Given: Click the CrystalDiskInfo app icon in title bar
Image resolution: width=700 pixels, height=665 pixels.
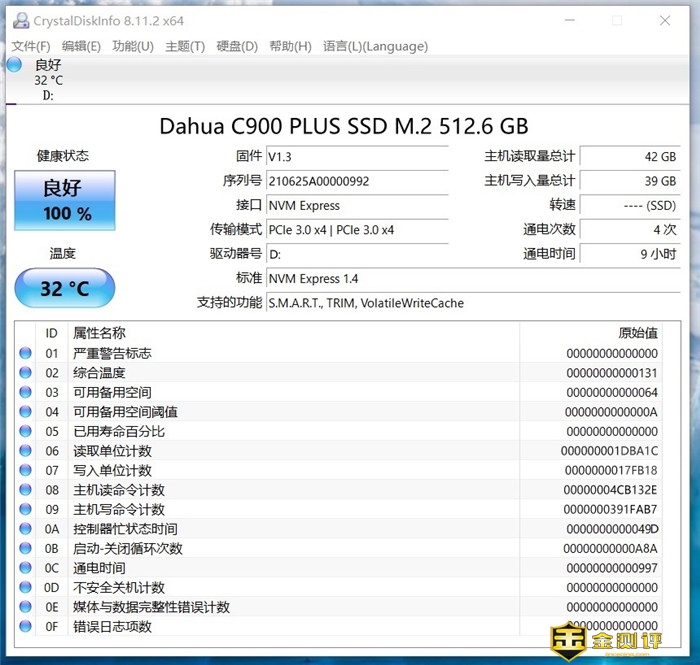Looking at the screenshot, I should (x=19, y=20).
